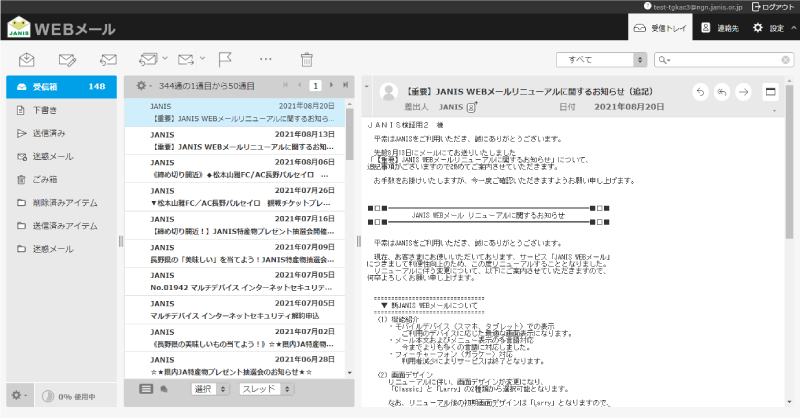Click the 0% 使用中 quota indicator
The width and height of the screenshot is (800, 418).
pos(69,397)
